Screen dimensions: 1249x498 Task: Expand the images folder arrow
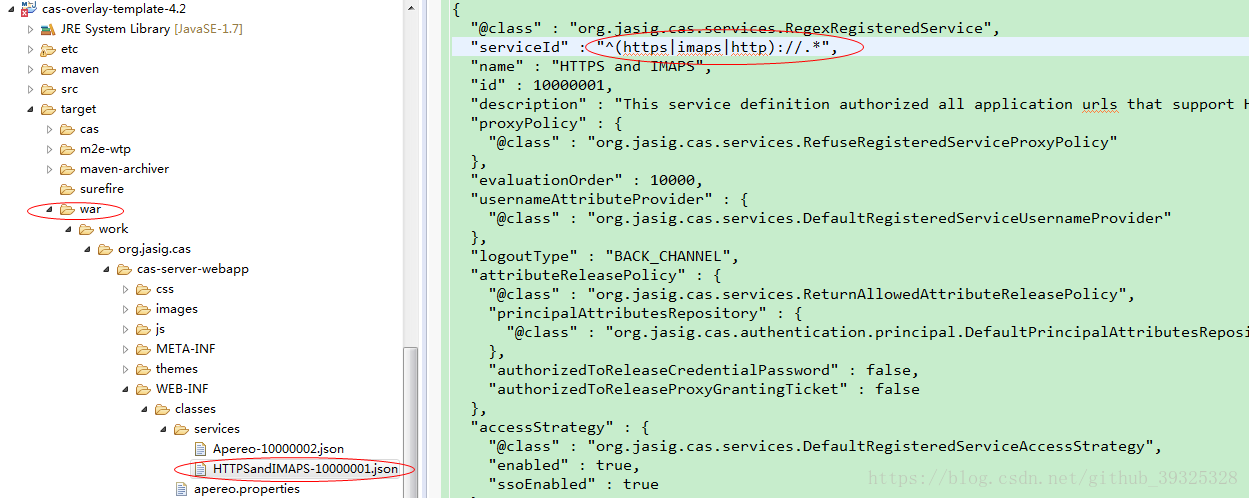click(x=126, y=309)
